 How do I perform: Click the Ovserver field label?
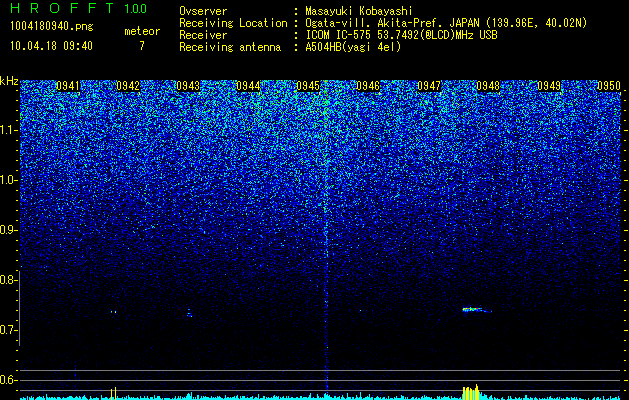point(203,11)
